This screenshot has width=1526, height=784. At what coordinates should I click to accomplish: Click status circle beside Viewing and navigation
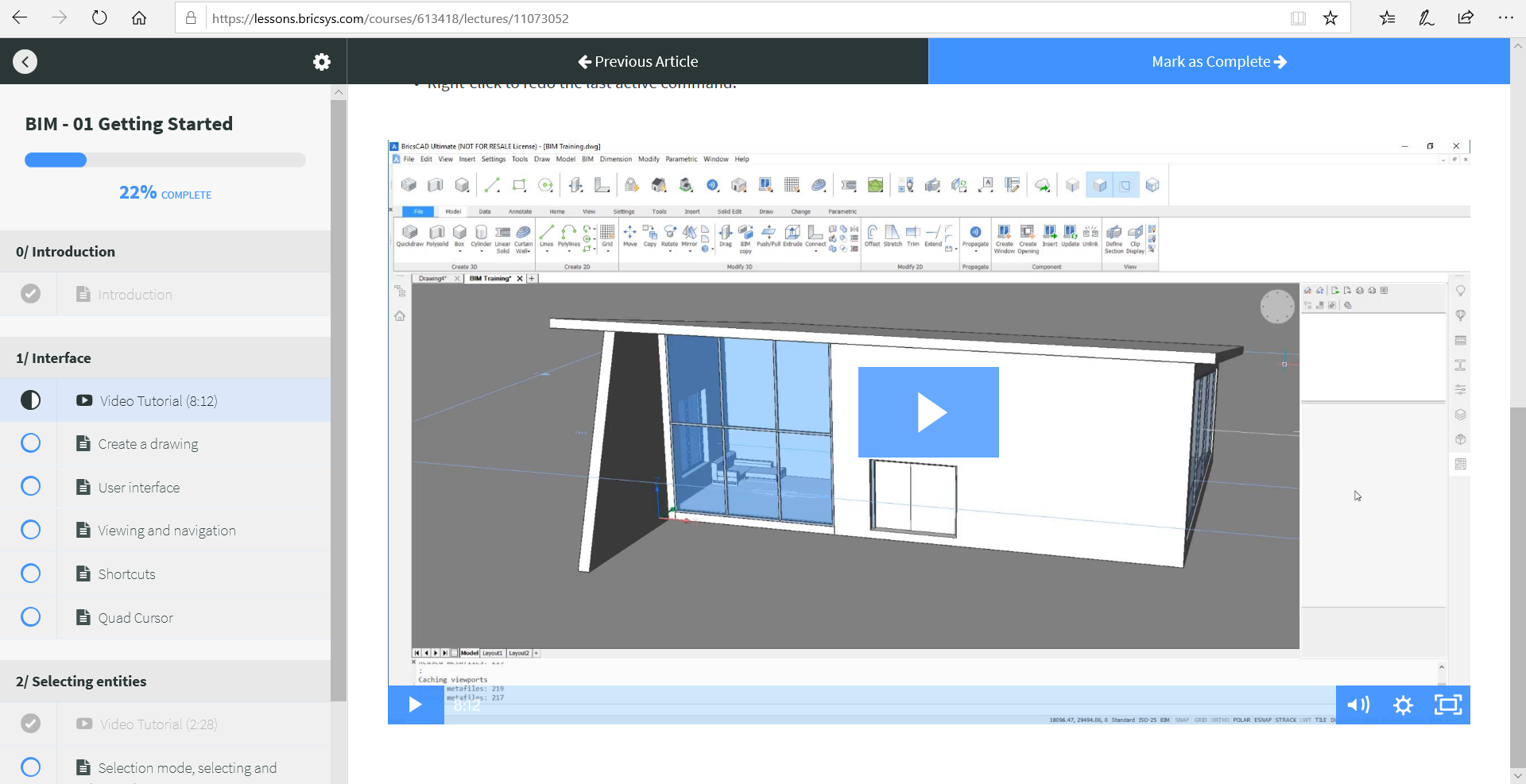30,530
